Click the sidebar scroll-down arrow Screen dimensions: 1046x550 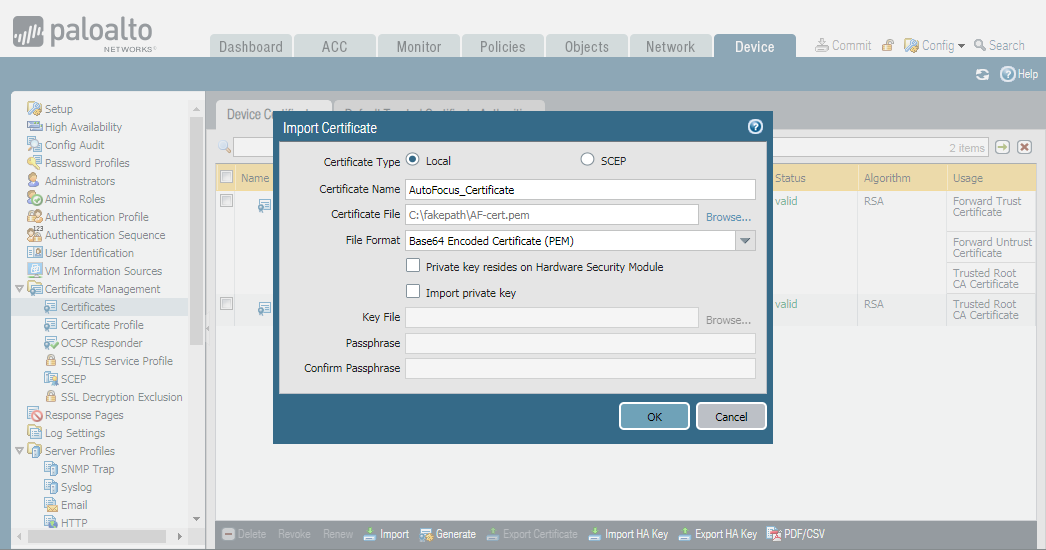[196, 519]
